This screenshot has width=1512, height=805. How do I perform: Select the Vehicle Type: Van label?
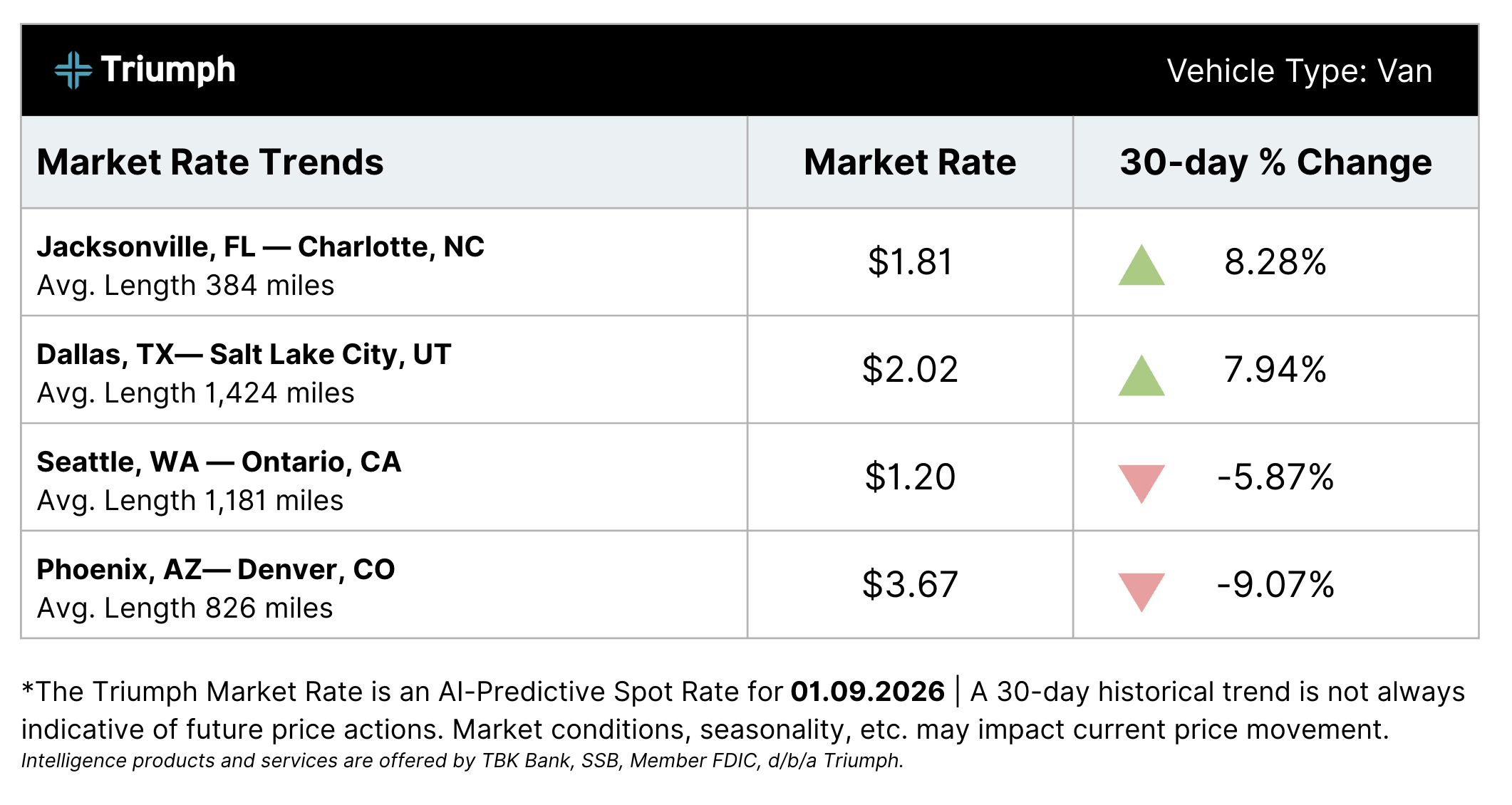[1299, 71]
